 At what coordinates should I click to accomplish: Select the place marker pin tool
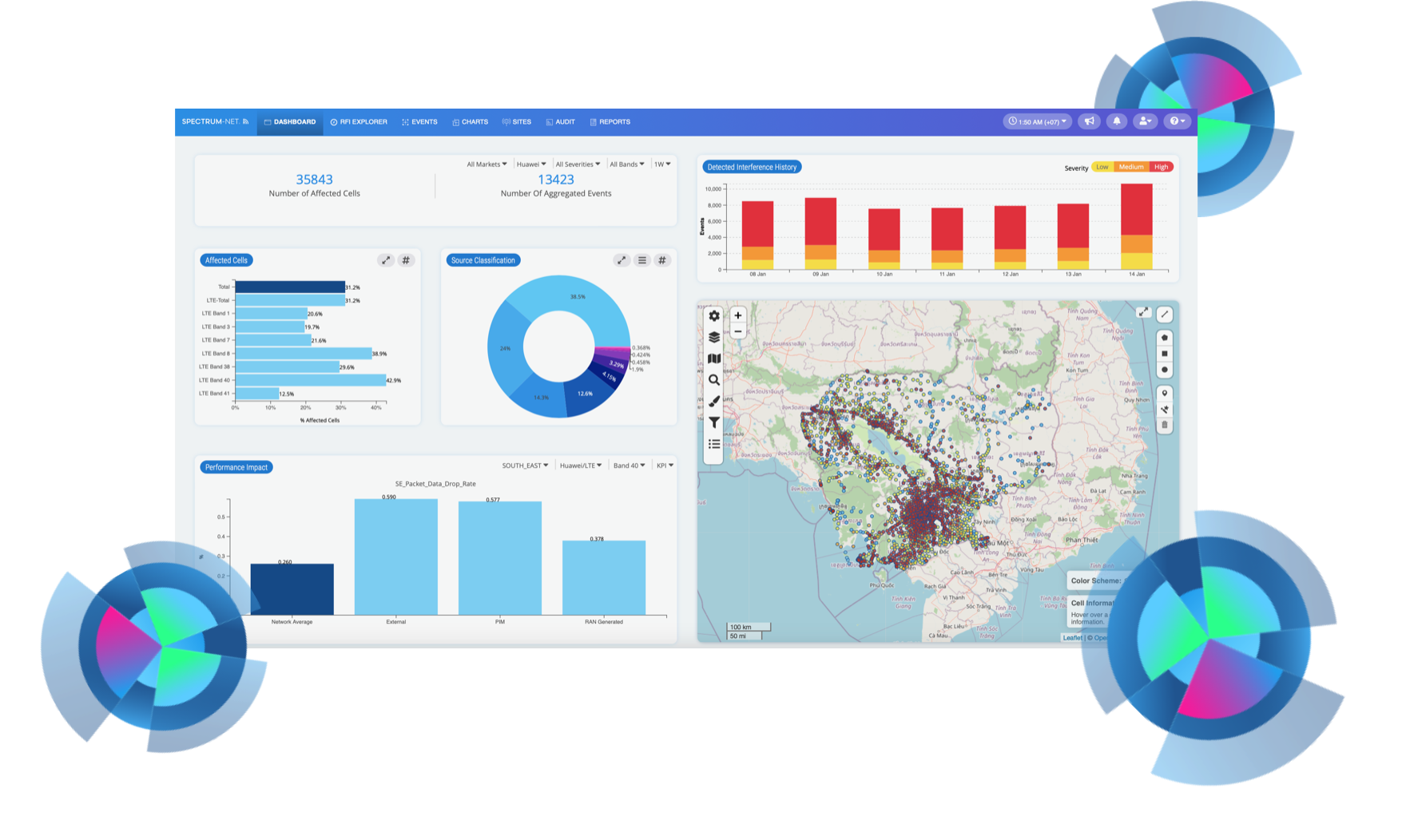point(1165,394)
